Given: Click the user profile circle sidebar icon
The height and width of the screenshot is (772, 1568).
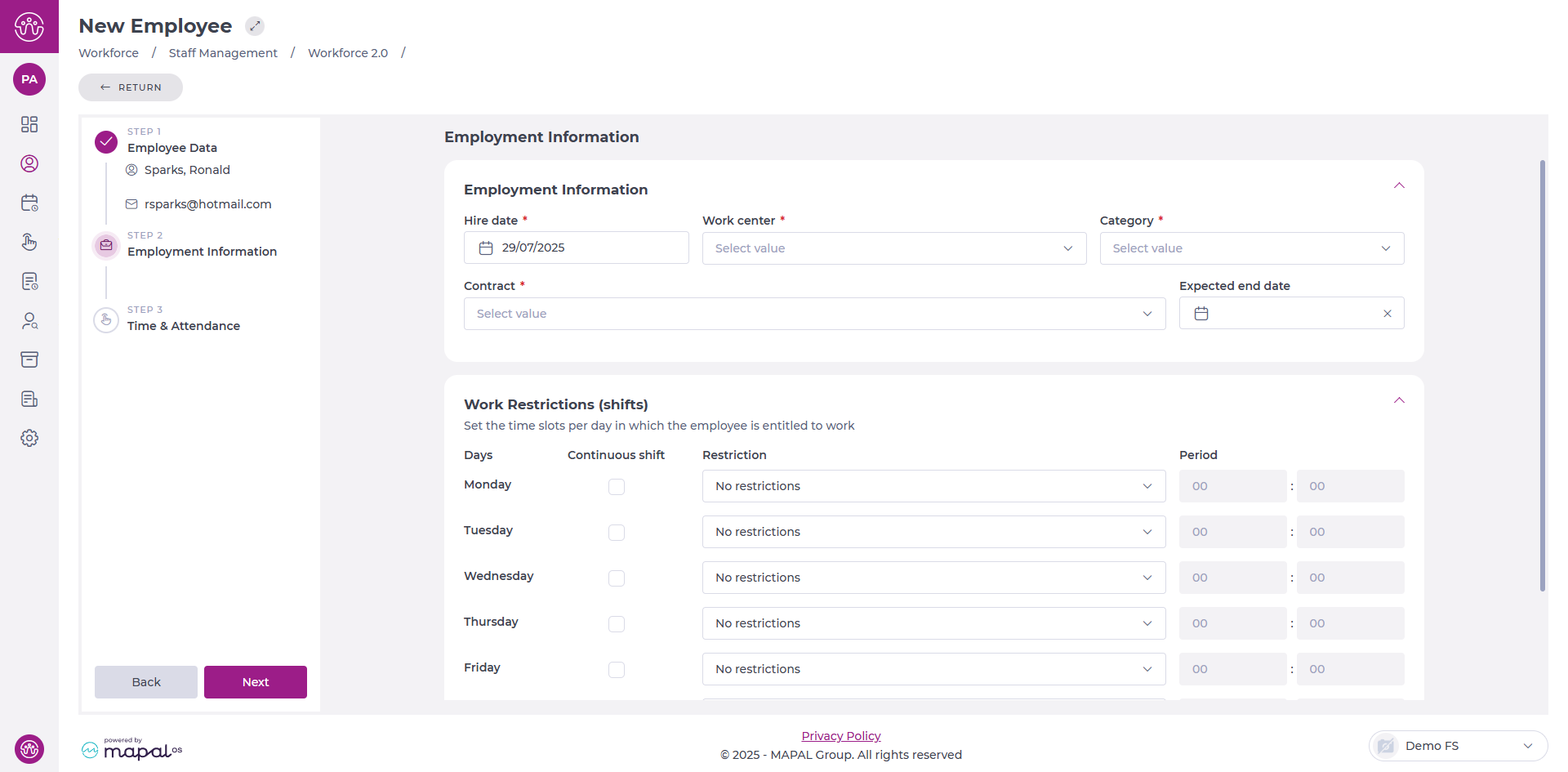Looking at the screenshot, I should click(x=29, y=163).
